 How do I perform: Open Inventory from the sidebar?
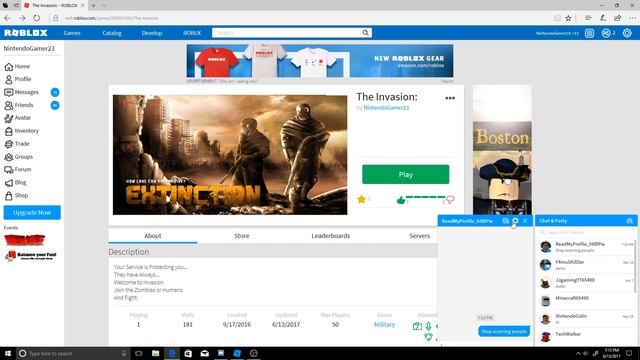point(21,131)
